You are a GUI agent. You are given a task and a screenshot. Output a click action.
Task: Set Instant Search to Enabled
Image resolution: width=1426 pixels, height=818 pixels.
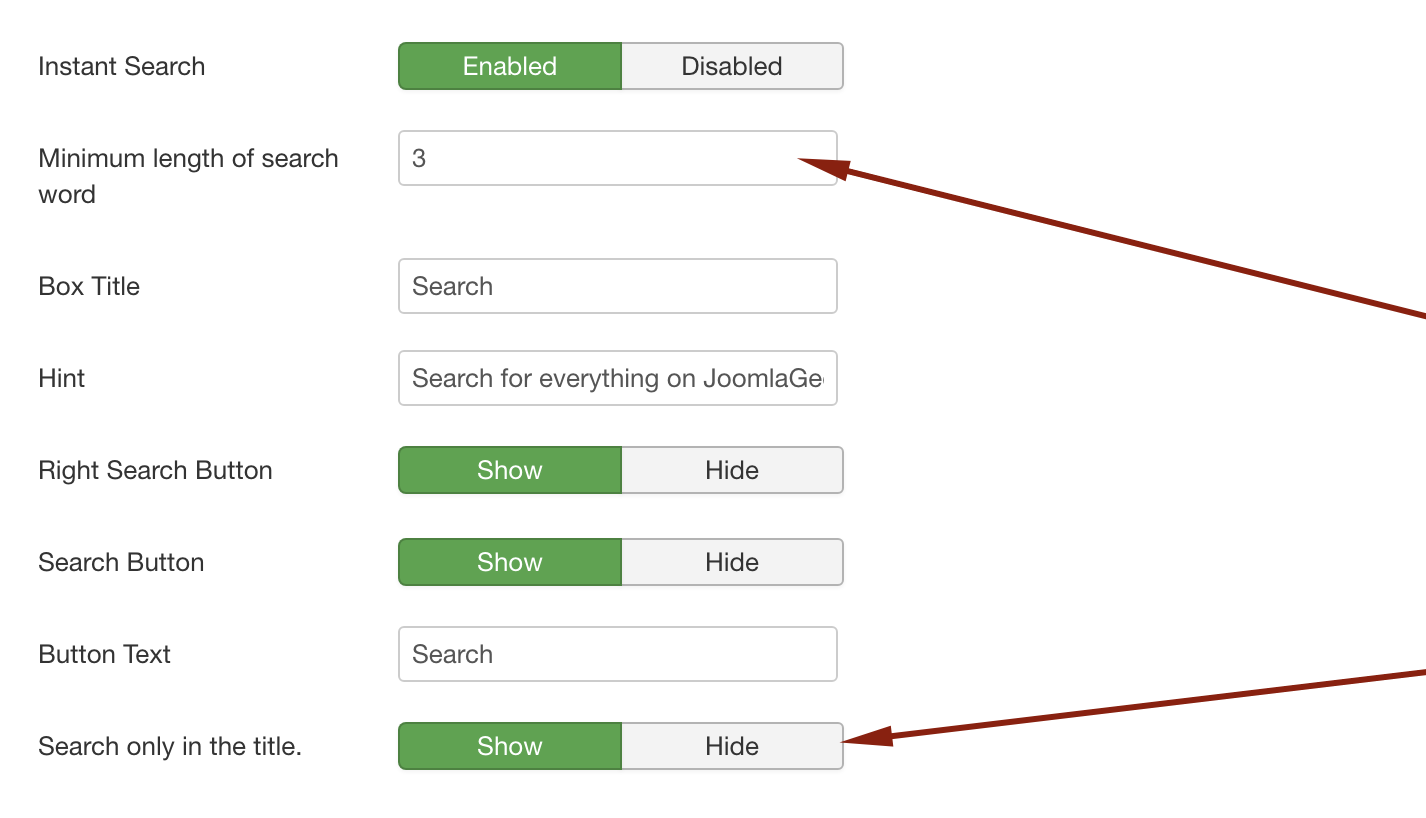(x=510, y=66)
